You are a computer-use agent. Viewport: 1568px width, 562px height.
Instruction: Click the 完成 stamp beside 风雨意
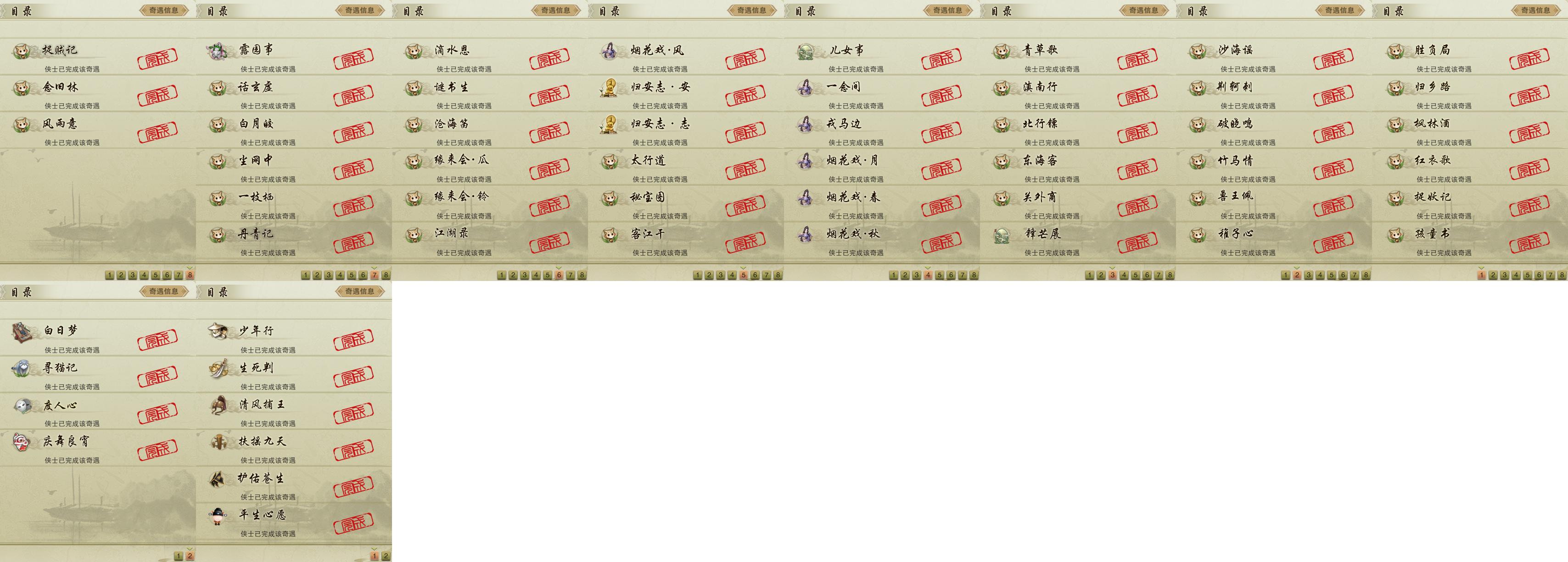157,132
